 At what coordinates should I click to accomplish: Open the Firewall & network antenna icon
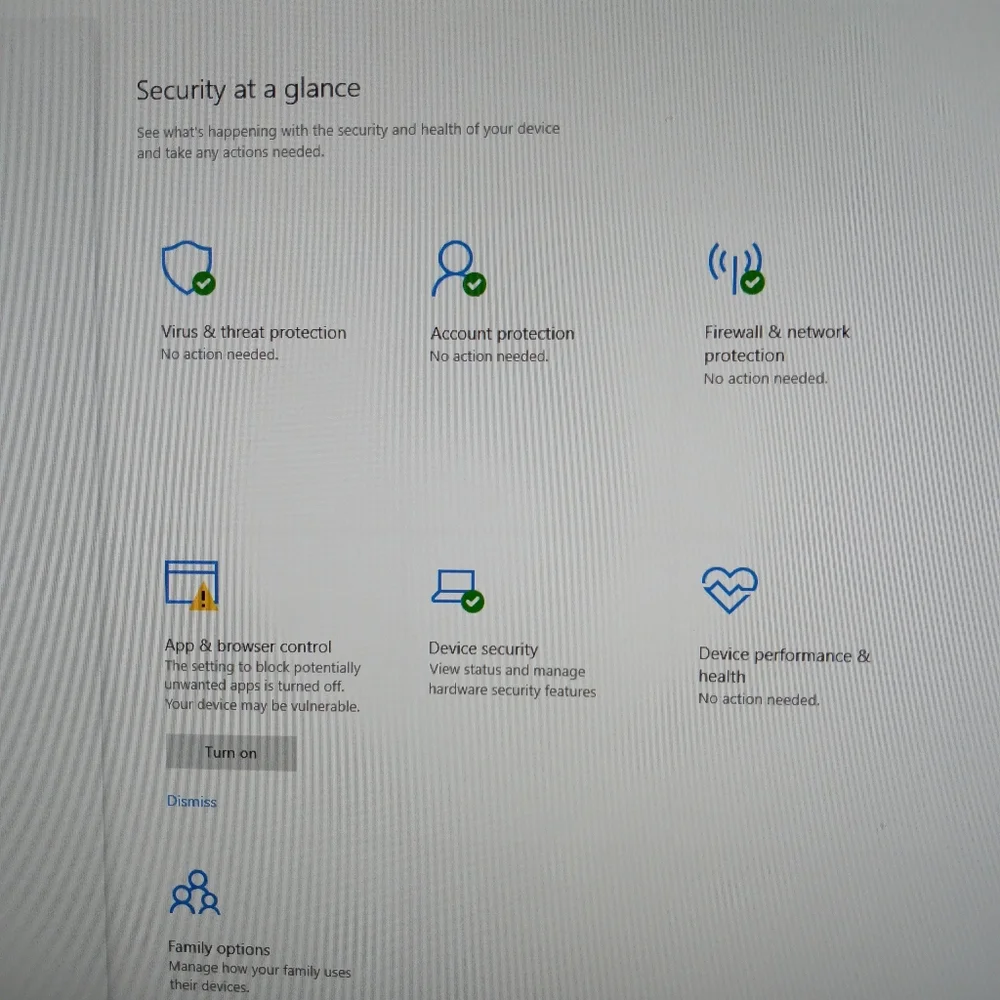[x=736, y=268]
